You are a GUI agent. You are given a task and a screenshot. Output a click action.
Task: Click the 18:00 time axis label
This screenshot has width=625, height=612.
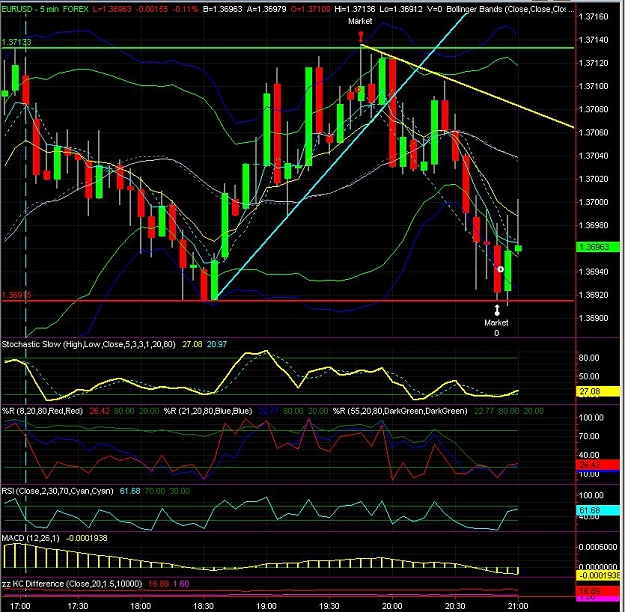click(x=141, y=606)
